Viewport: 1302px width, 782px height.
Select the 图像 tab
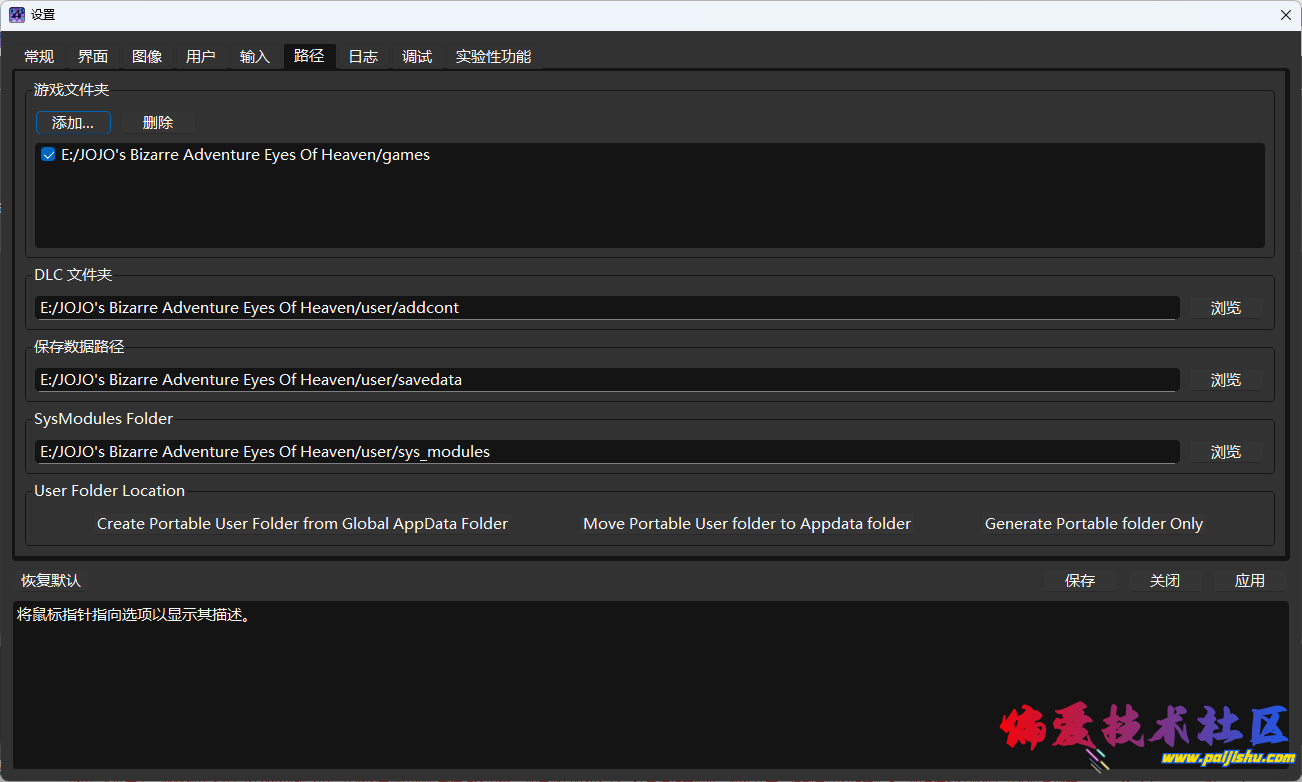tap(147, 57)
